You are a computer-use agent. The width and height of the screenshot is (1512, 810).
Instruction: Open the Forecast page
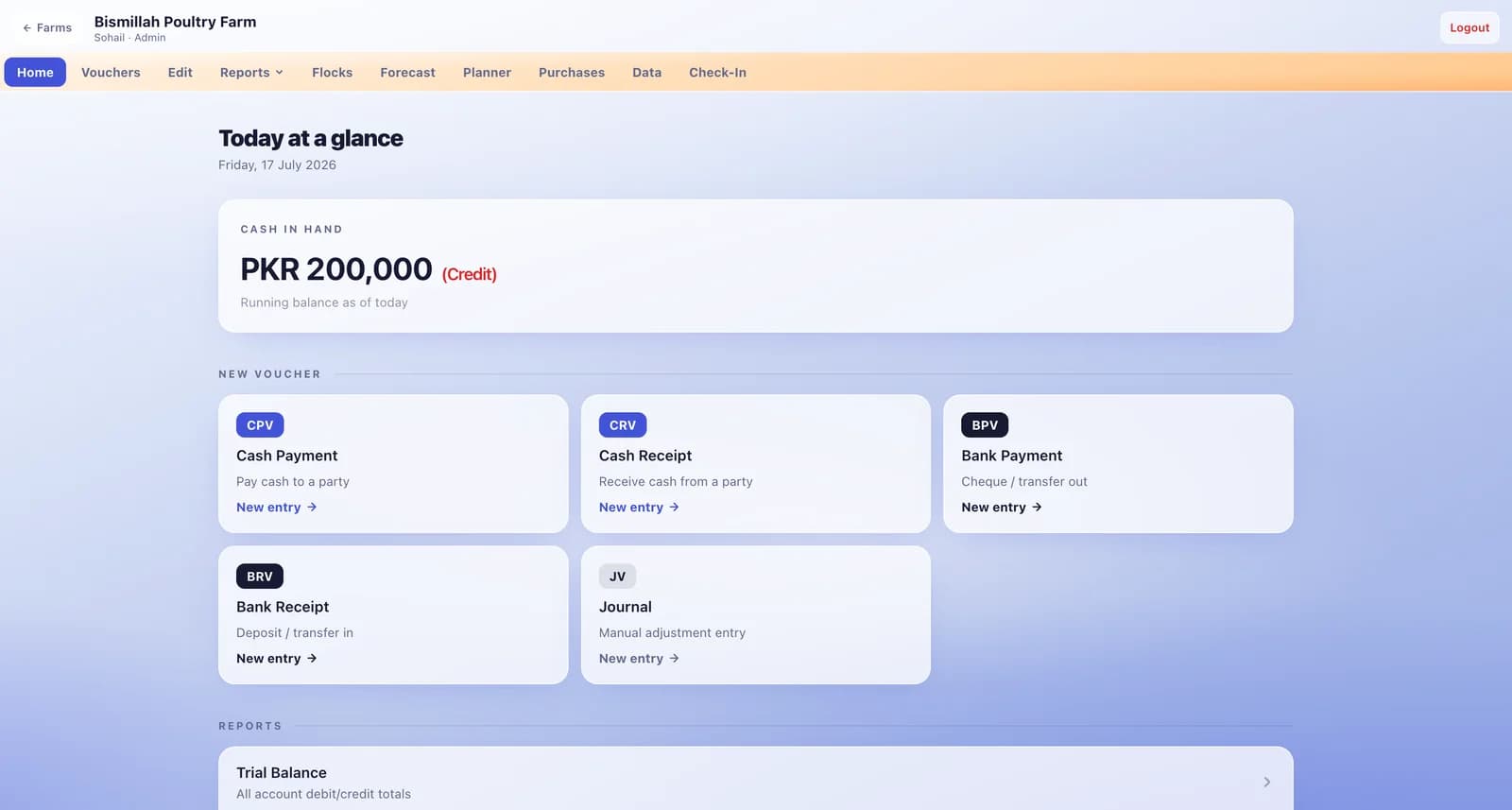[x=407, y=72]
